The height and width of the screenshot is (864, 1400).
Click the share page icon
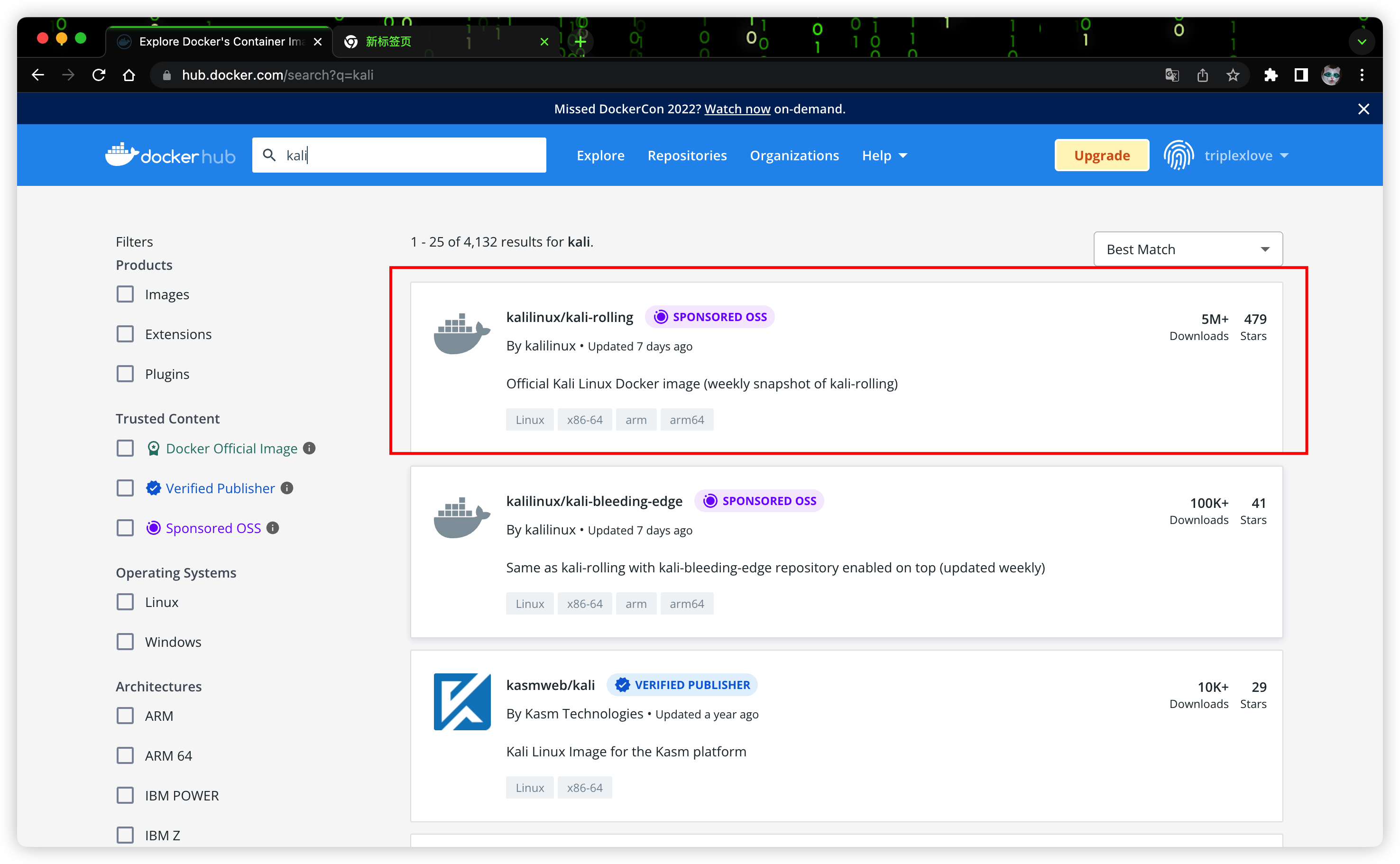[1202, 75]
